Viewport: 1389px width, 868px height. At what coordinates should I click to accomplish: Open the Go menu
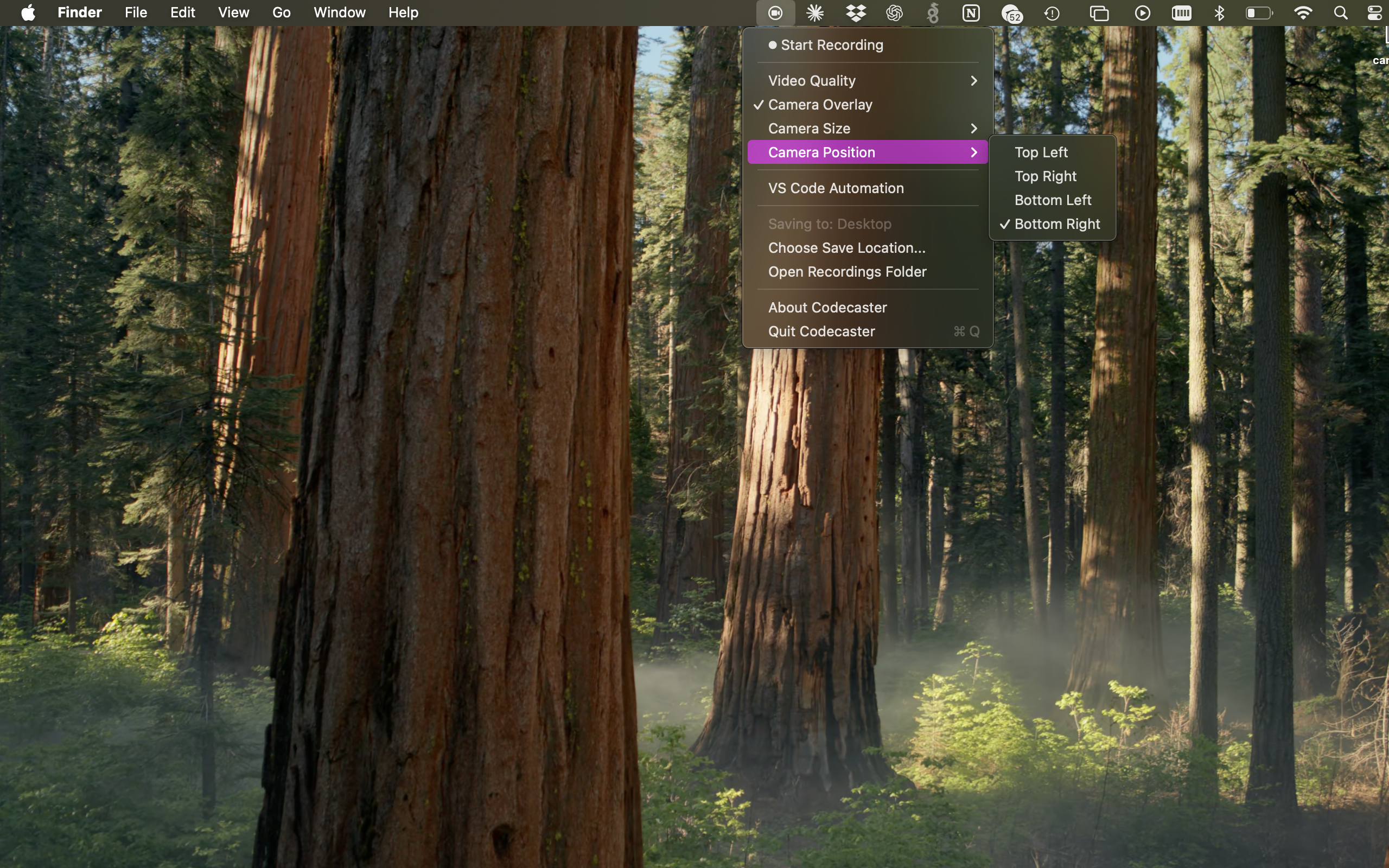[x=281, y=12]
